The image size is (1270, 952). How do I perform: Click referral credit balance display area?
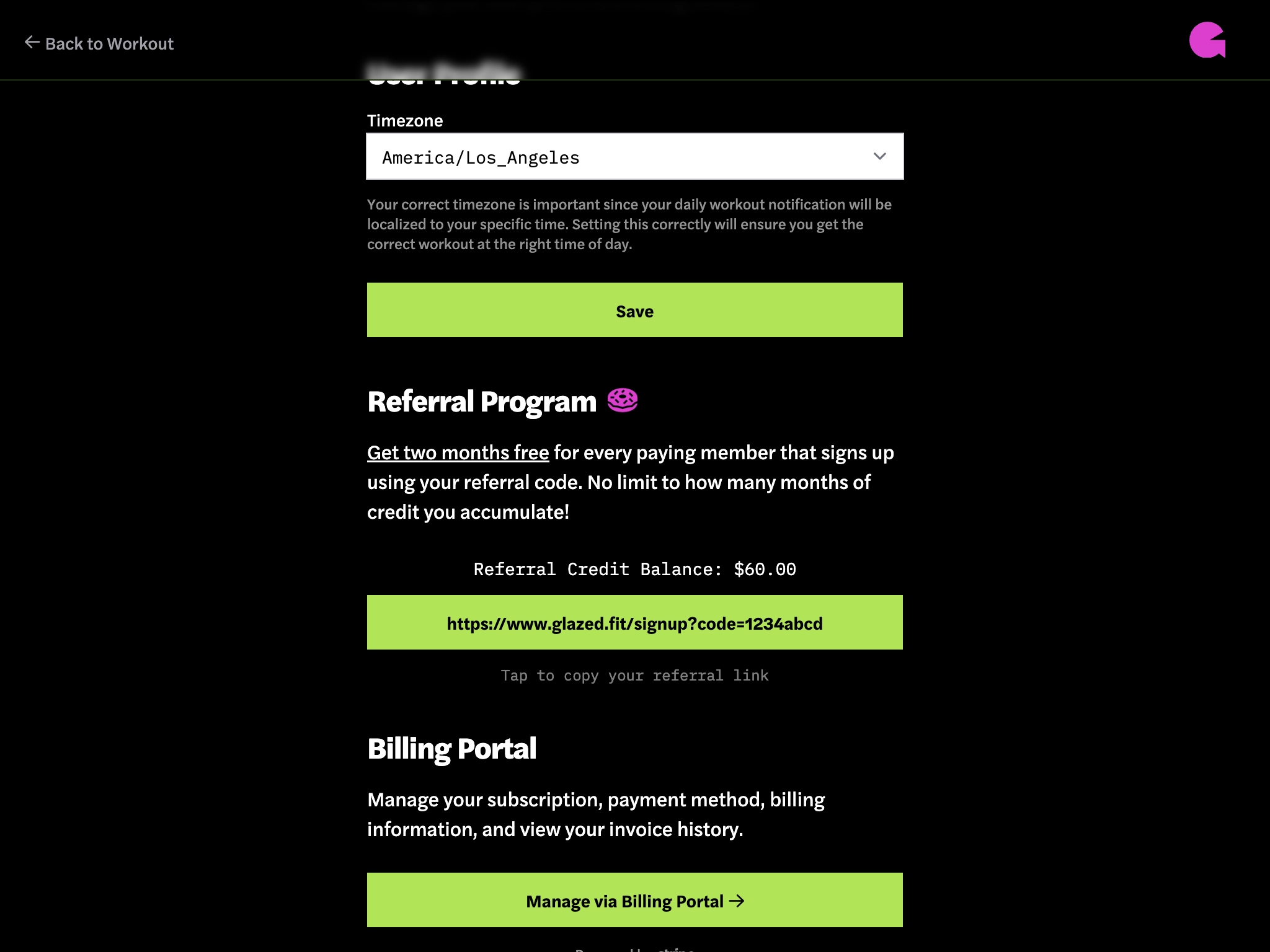(x=635, y=569)
